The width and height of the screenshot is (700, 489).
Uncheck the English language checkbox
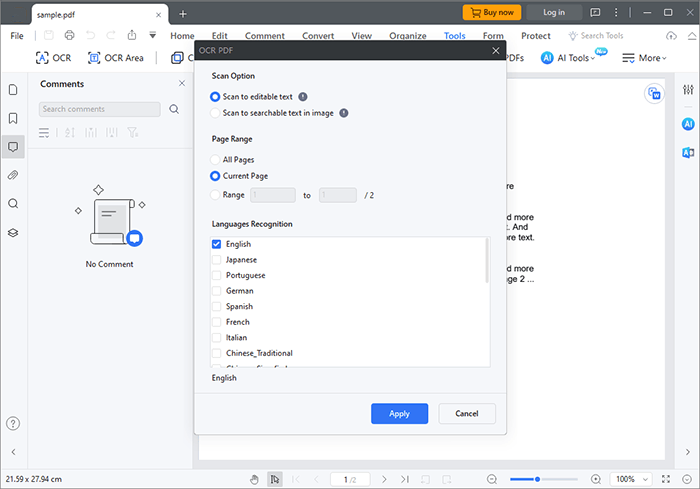(217, 244)
